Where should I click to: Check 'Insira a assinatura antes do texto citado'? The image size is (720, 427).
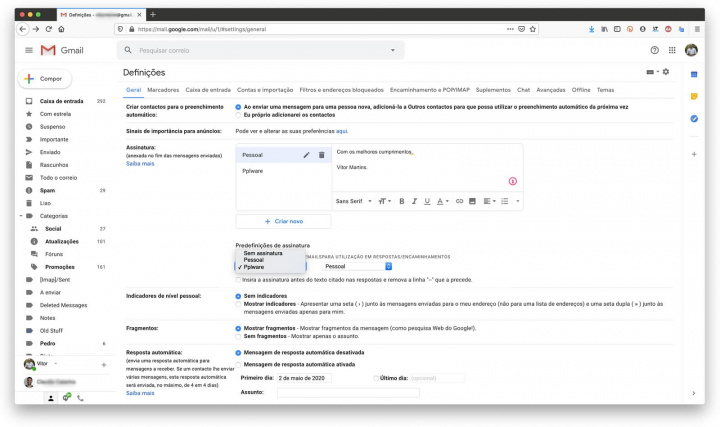[238, 280]
